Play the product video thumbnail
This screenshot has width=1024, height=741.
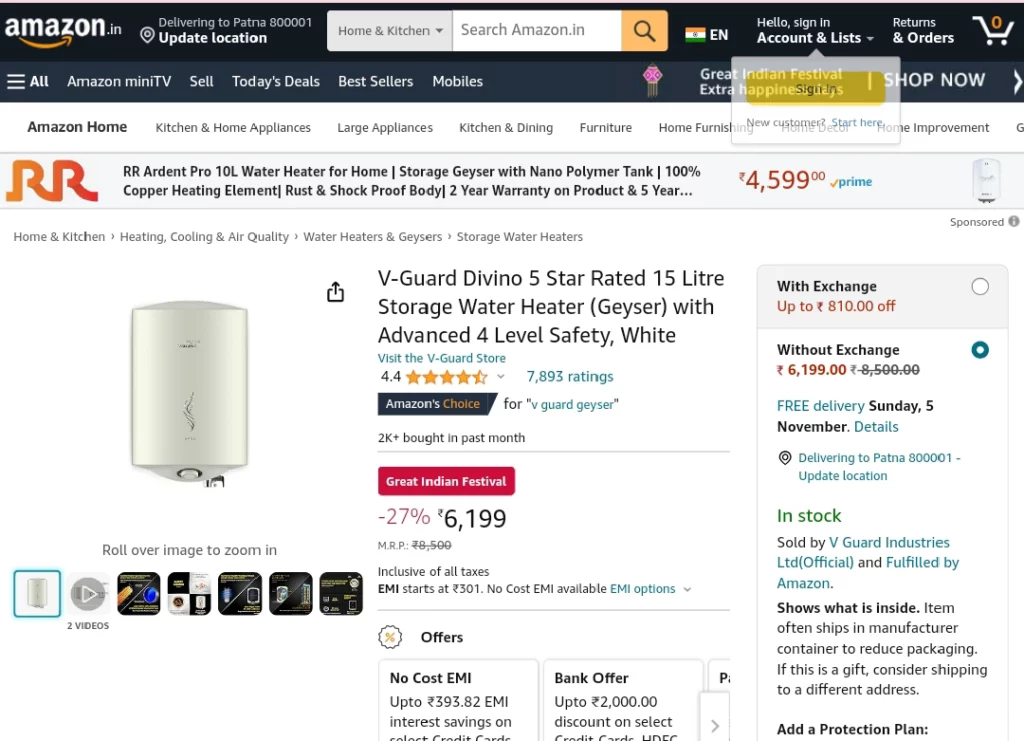coord(88,593)
